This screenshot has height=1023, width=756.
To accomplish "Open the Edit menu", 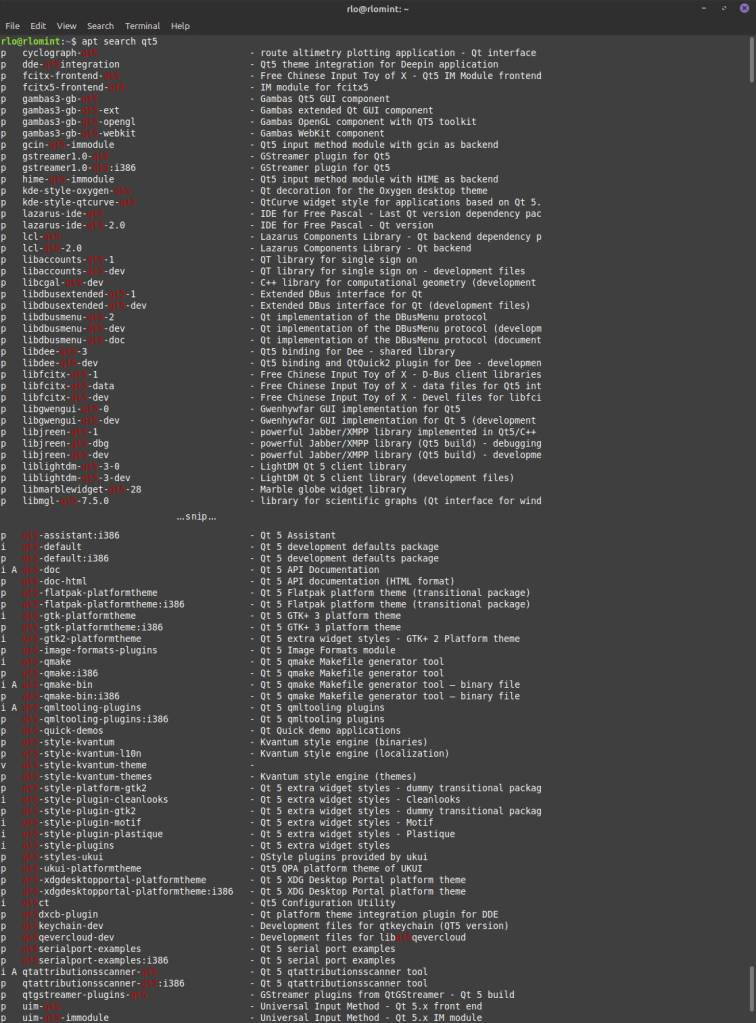I will tap(38, 25).
